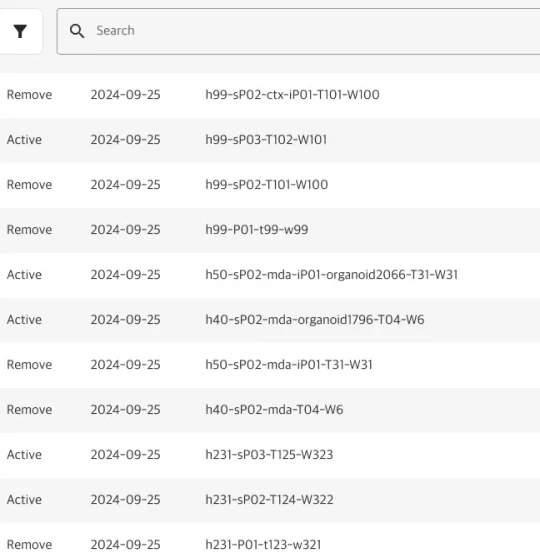
Task: Click Remove status for h40-sP02-mda-T04-W6
Action: [29, 410]
